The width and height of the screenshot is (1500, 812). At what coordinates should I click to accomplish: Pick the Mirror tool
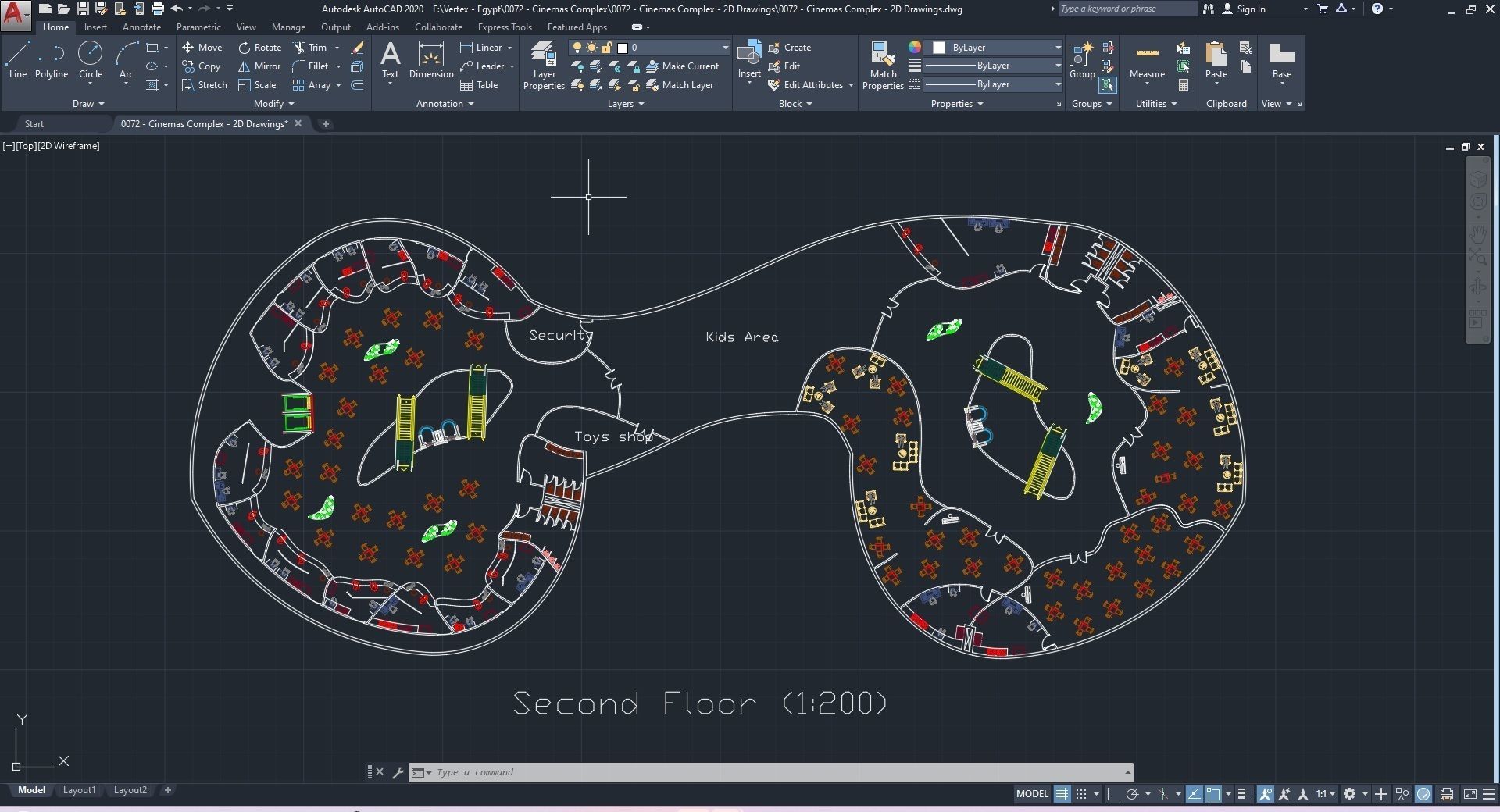259,66
